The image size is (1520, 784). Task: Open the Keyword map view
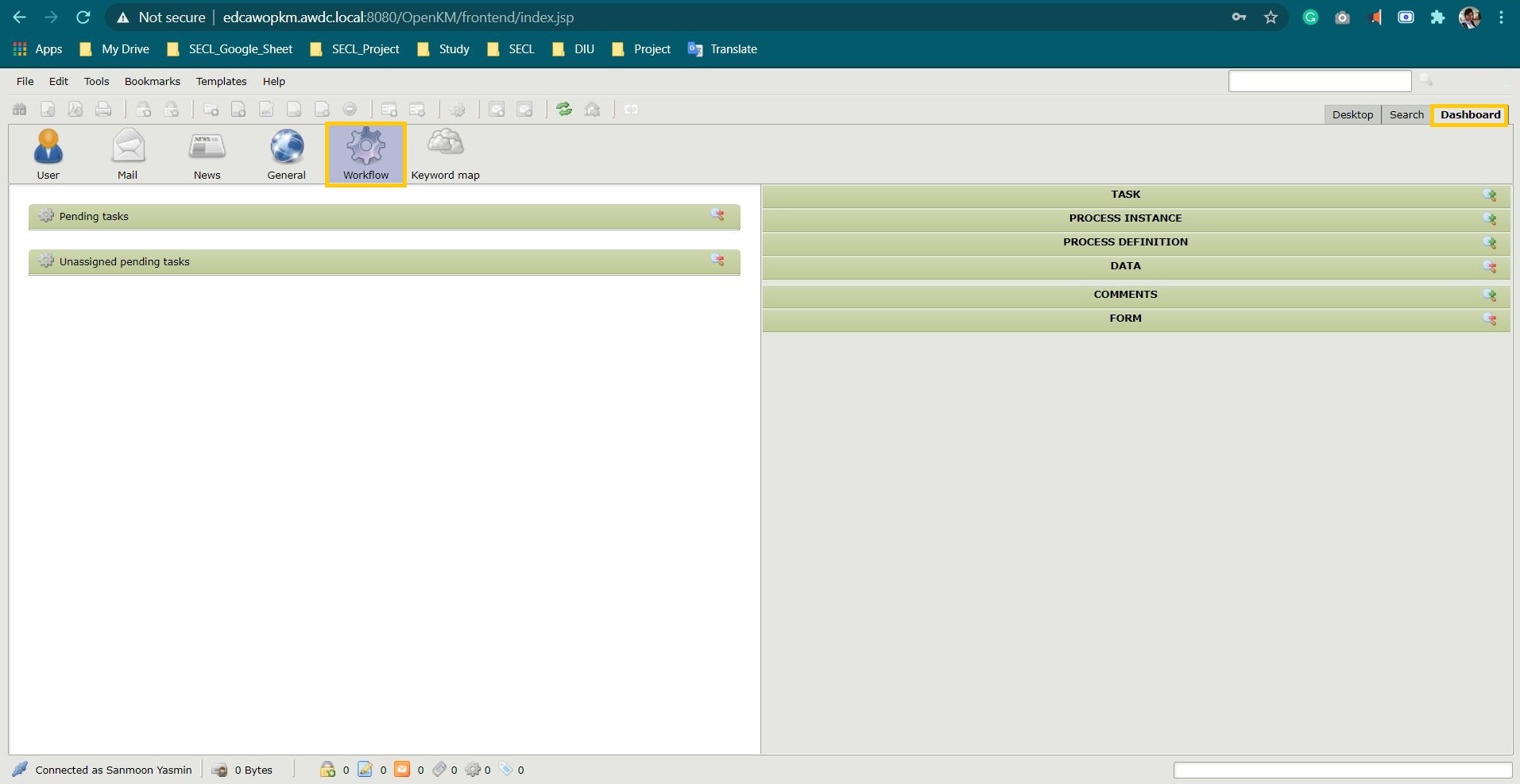(x=445, y=153)
